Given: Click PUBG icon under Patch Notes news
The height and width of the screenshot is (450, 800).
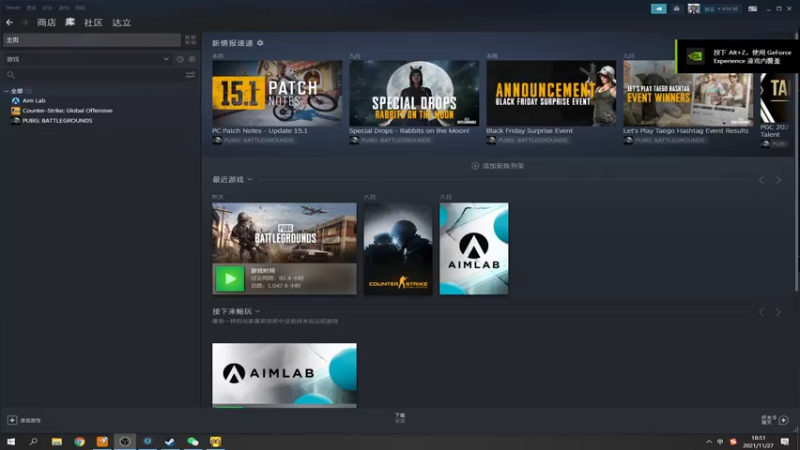Looking at the screenshot, I should (x=217, y=140).
